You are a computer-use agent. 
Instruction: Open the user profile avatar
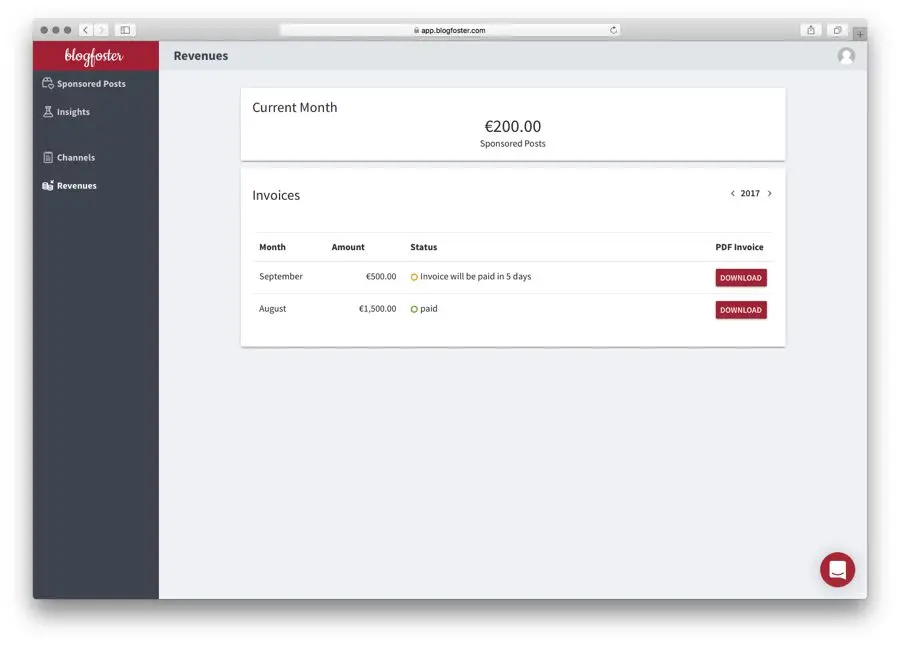[x=846, y=56]
